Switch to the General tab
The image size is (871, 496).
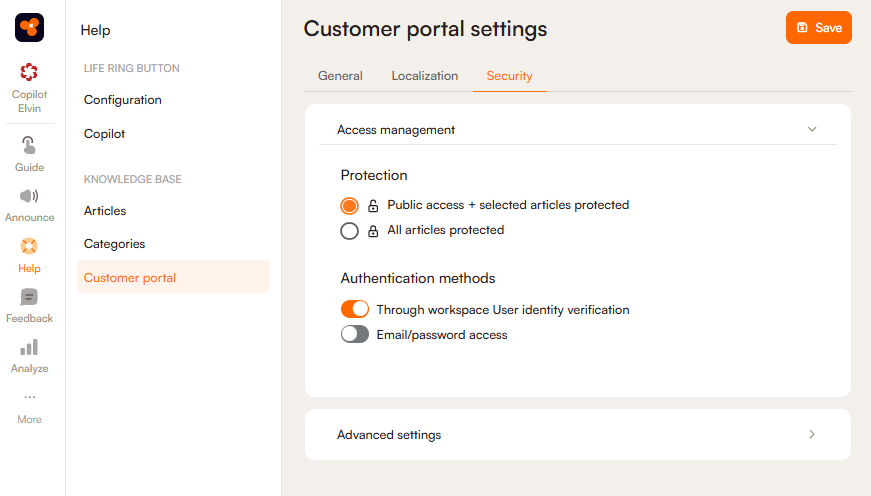click(x=340, y=76)
